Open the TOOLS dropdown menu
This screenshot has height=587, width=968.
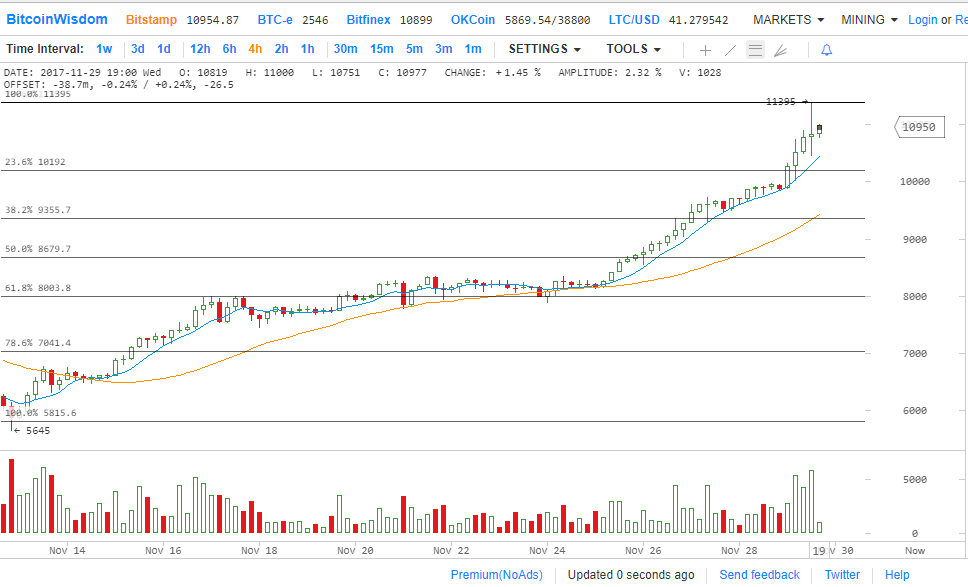click(x=633, y=49)
